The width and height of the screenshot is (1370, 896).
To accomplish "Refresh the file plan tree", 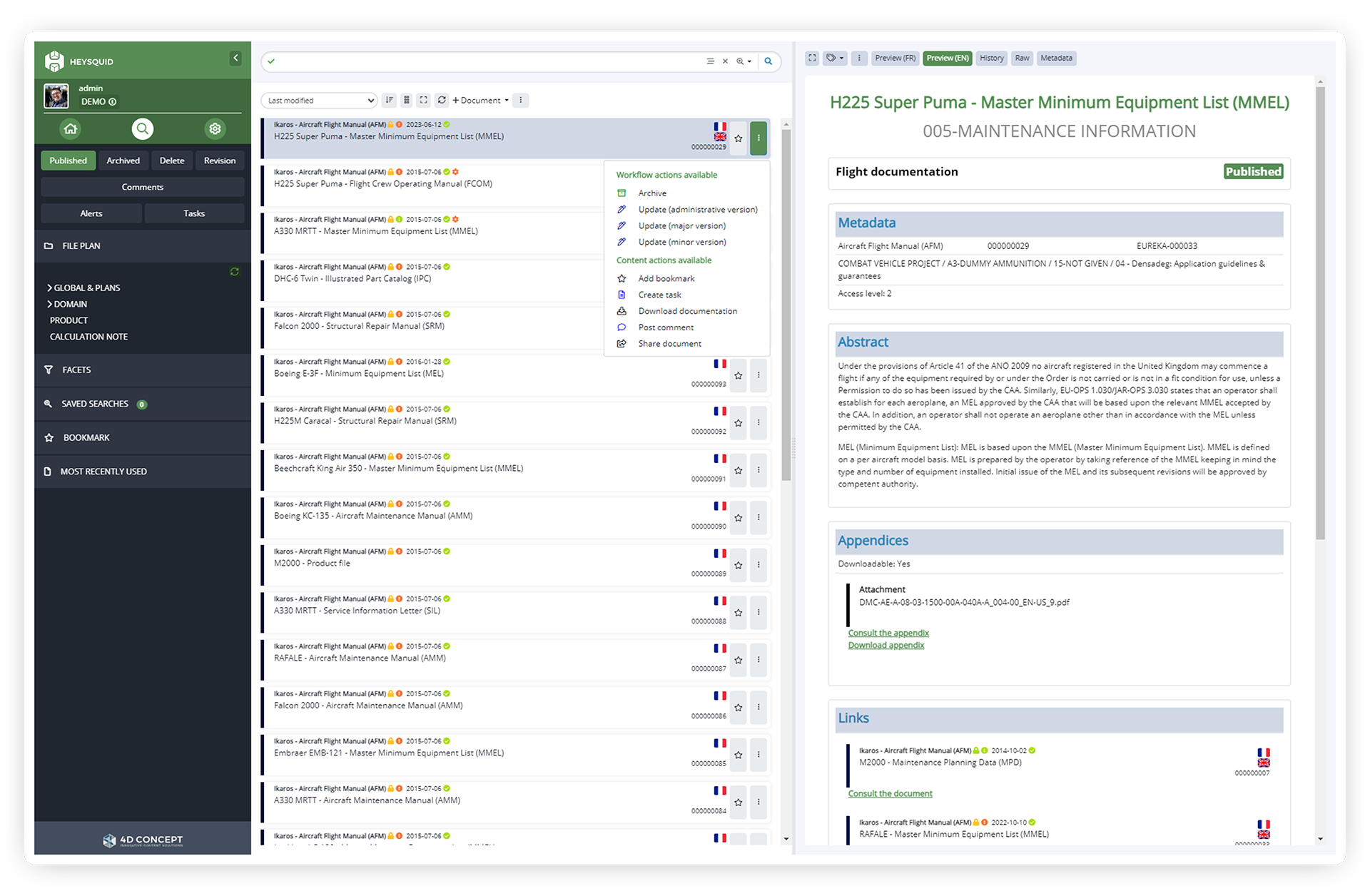I will click(x=234, y=272).
